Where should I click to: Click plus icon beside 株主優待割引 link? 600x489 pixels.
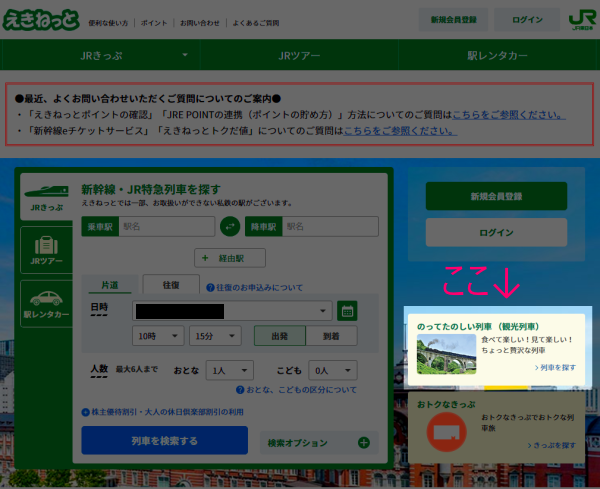pos(86,412)
